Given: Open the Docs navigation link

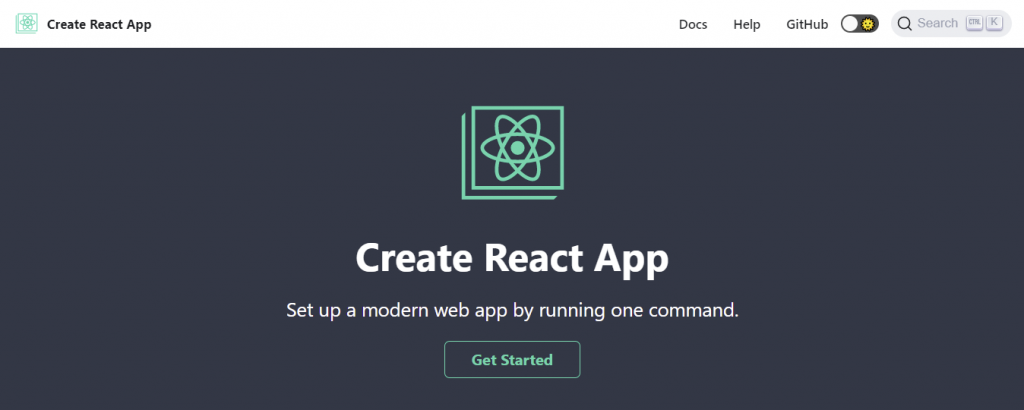Looking at the screenshot, I should [693, 24].
